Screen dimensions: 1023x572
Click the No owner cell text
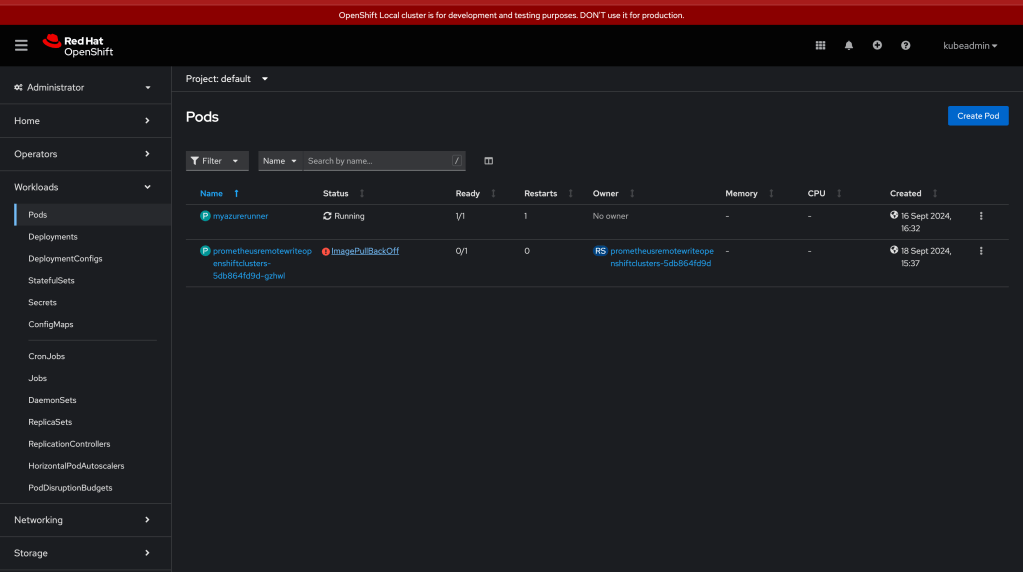[x=610, y=216]
